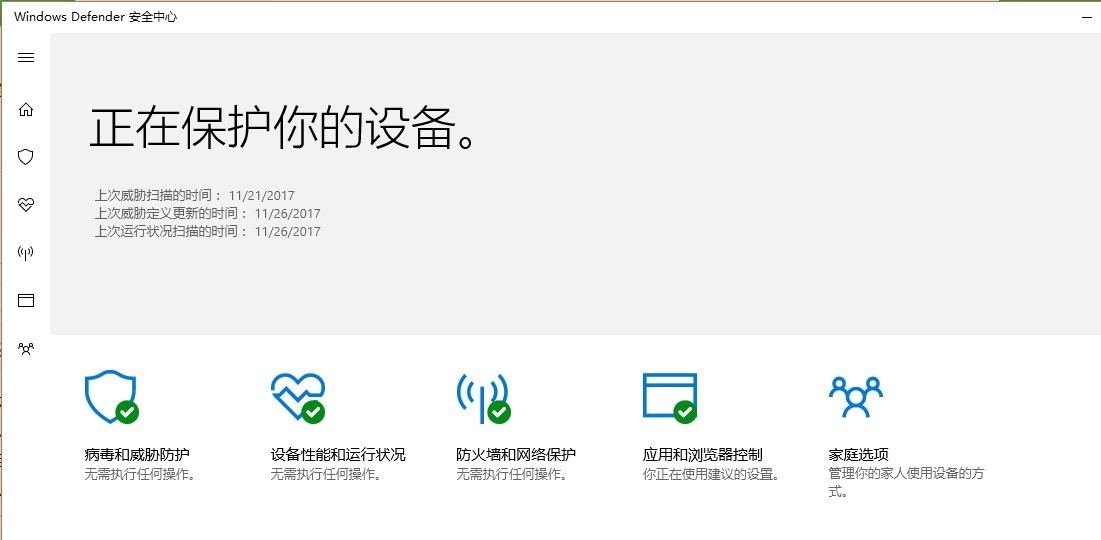Image resolution: width=1101 pixels, height=540 pixels.
Task: Click the 上次威胁扫描的时间 11/21/2017 line
Action: click(x=195, y=195)
